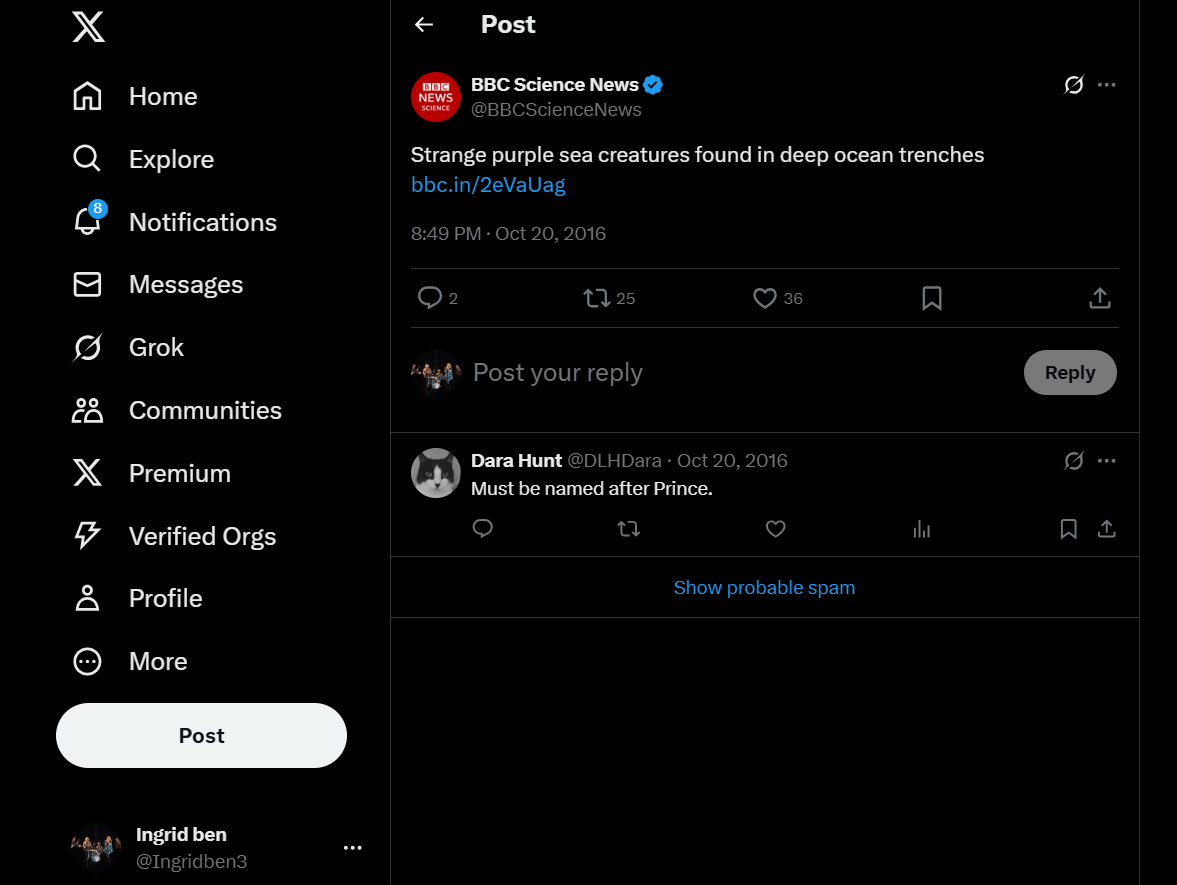Click the X logo at top left
This screenshot has height=885, width=1177.
coord(89,26)
